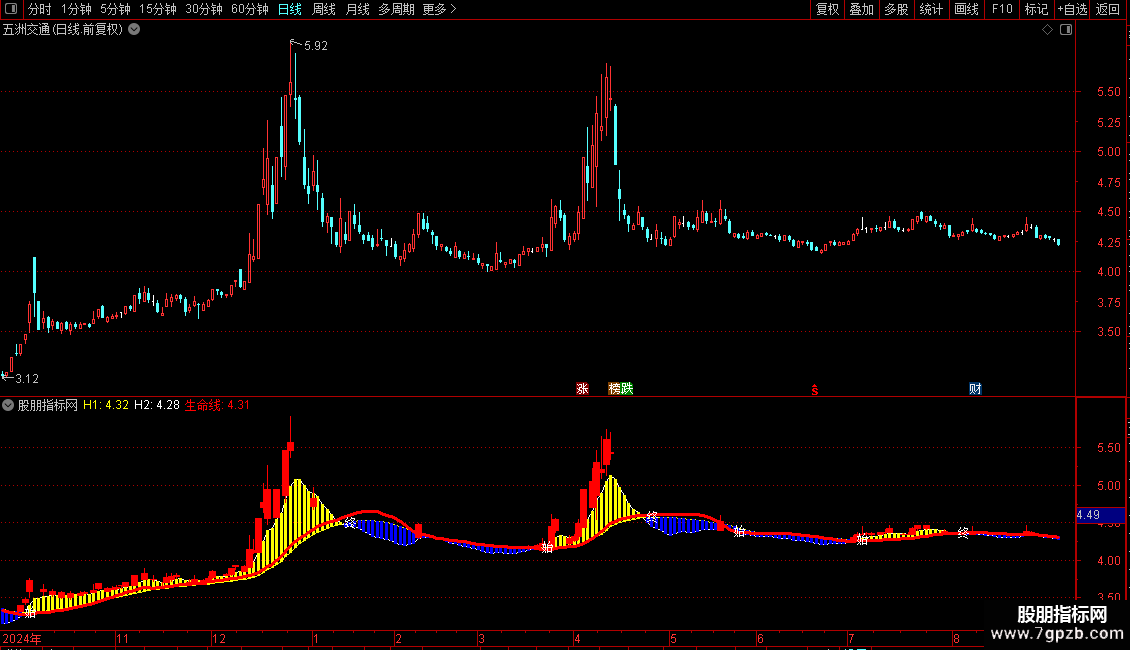Select the 15分钟 period
Viewport: 1130px width, 650px height.
(158, 9)
